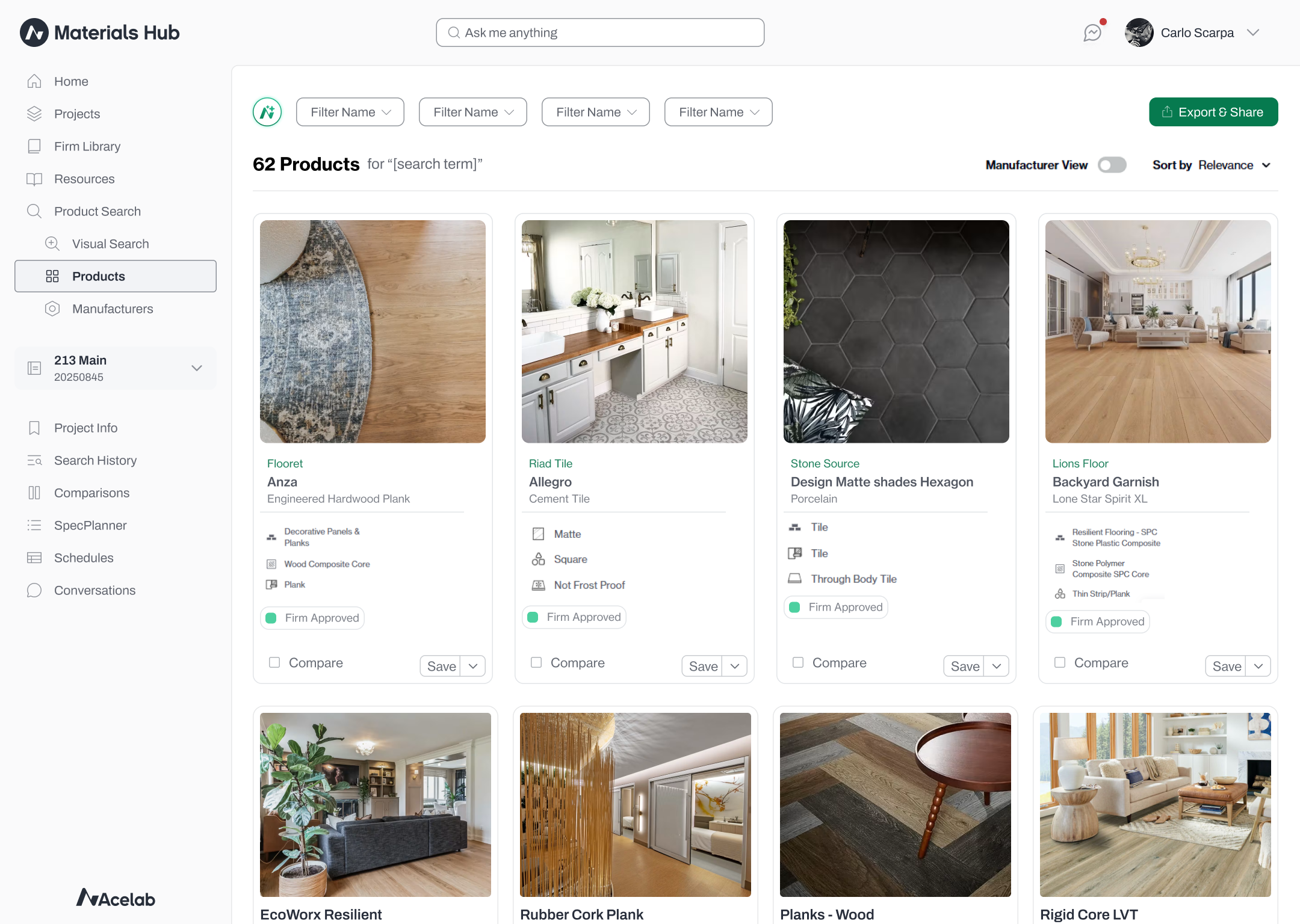Expand the first Filter Name dropdown
Image resolution: width=1300 pixels, height=924 pixels.
click(350, 112)
